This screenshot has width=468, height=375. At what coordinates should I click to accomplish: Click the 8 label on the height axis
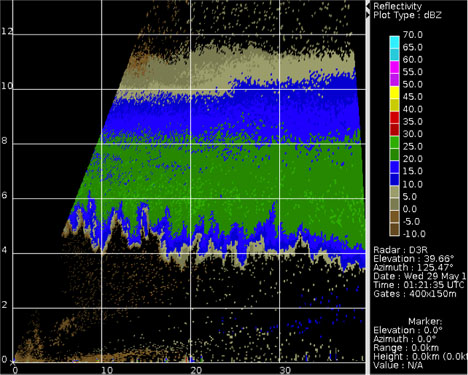[x=4, y=141]
